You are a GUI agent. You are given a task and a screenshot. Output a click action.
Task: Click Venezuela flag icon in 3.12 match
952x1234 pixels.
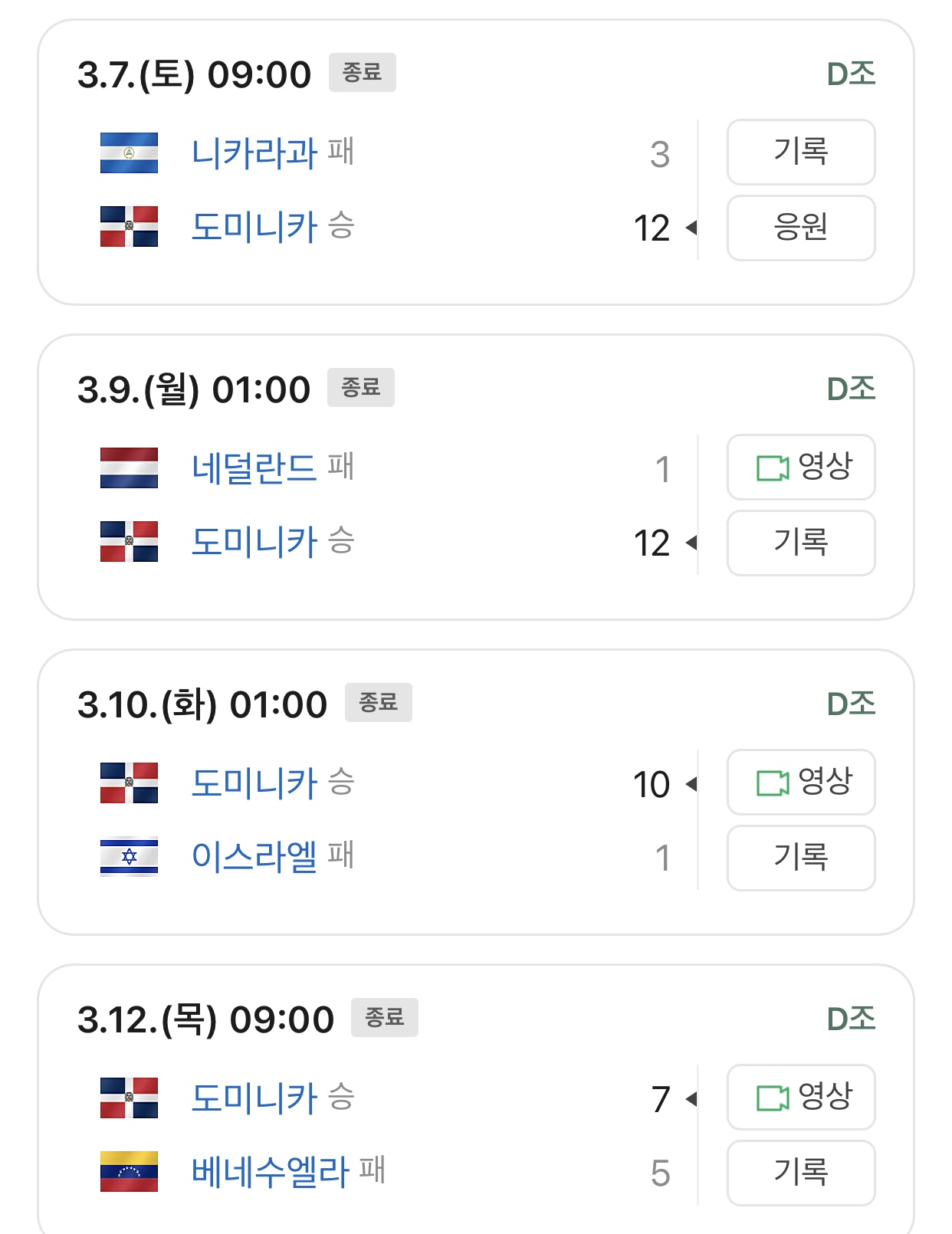[x=129, y=1171]
